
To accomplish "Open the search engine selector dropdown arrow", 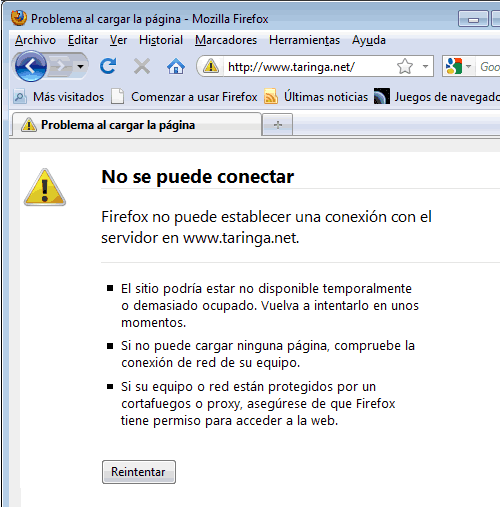I will tap(468, 66).
